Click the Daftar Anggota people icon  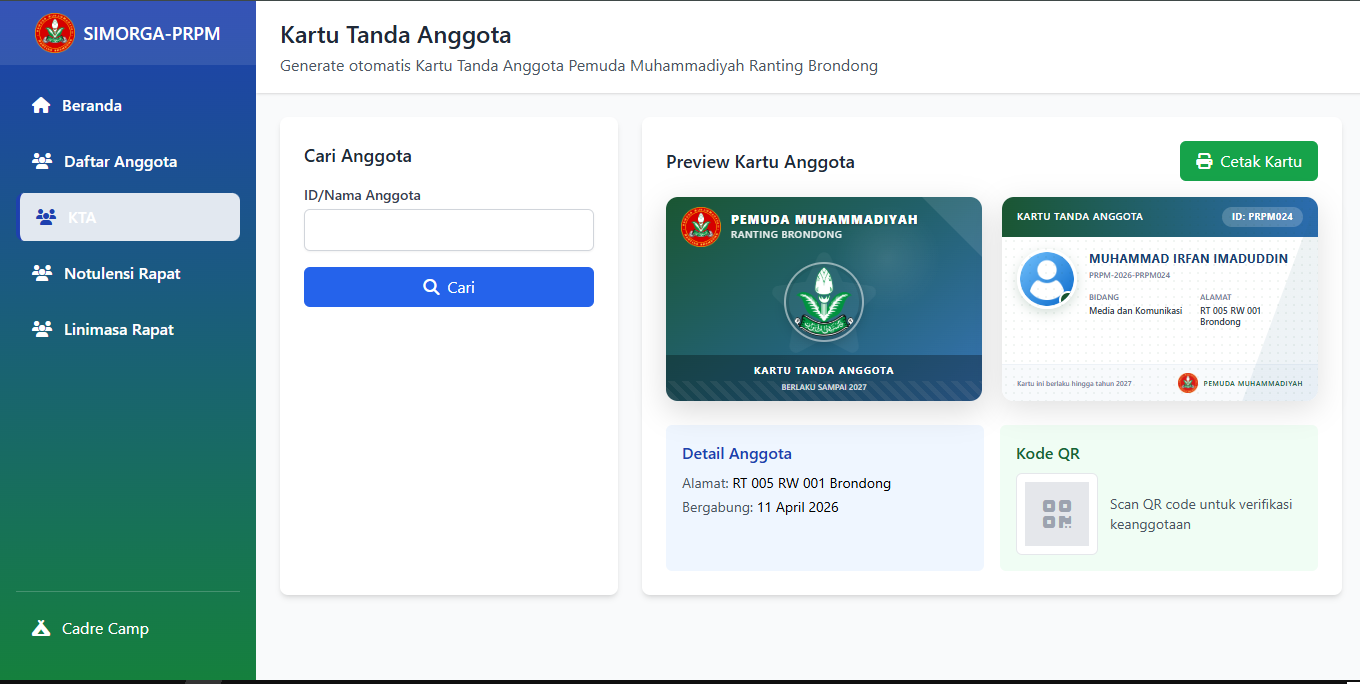point(42,162)
